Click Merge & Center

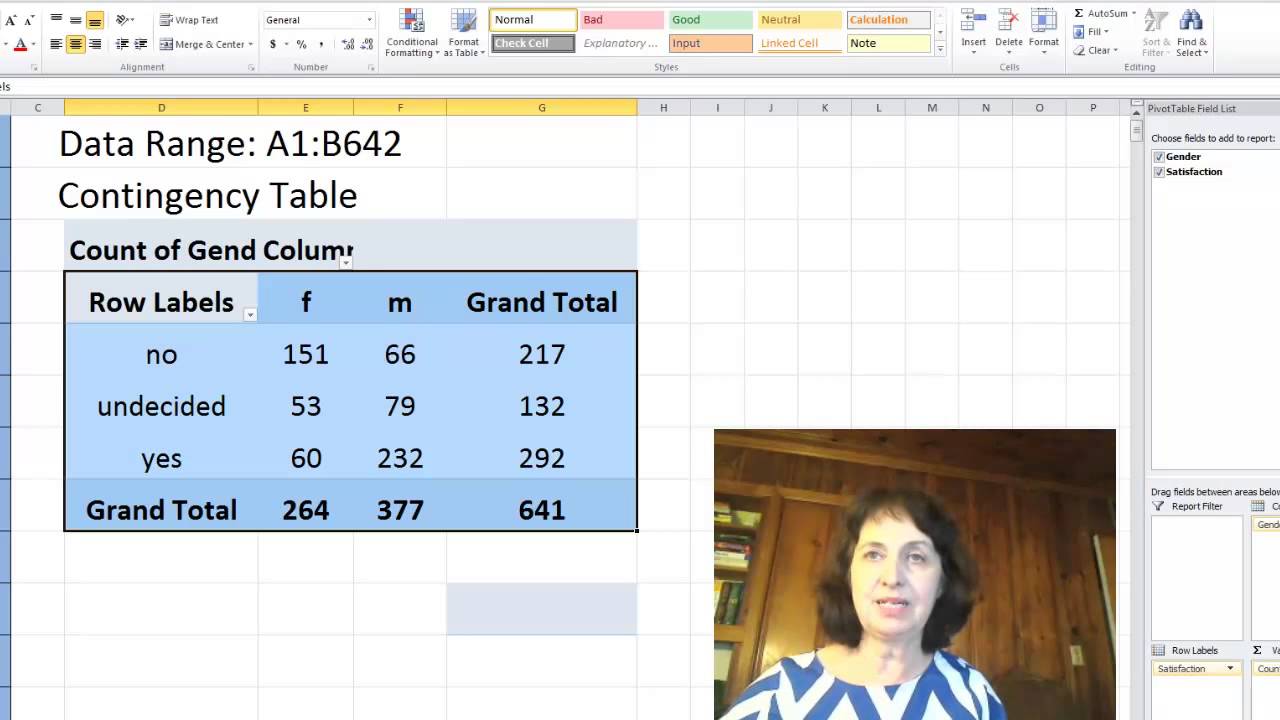pyautogui.click(x=201, y=44)
